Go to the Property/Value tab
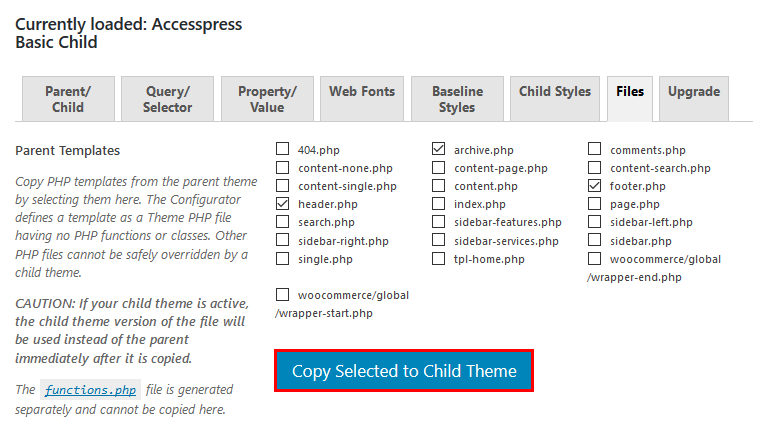Viewport: 771px width, 433px height. click(x=267, y=99)
